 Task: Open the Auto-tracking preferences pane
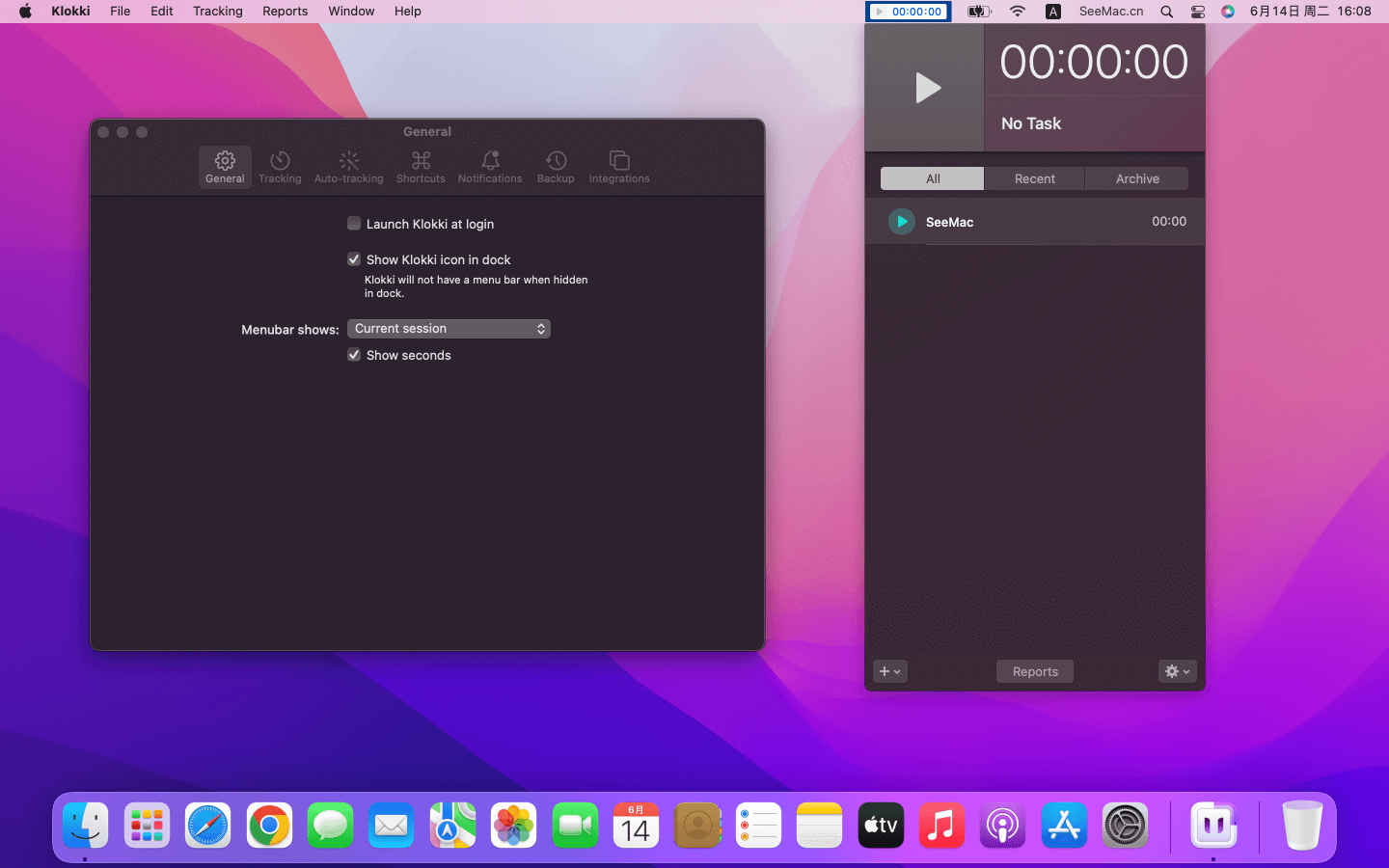tap(348, 166)
